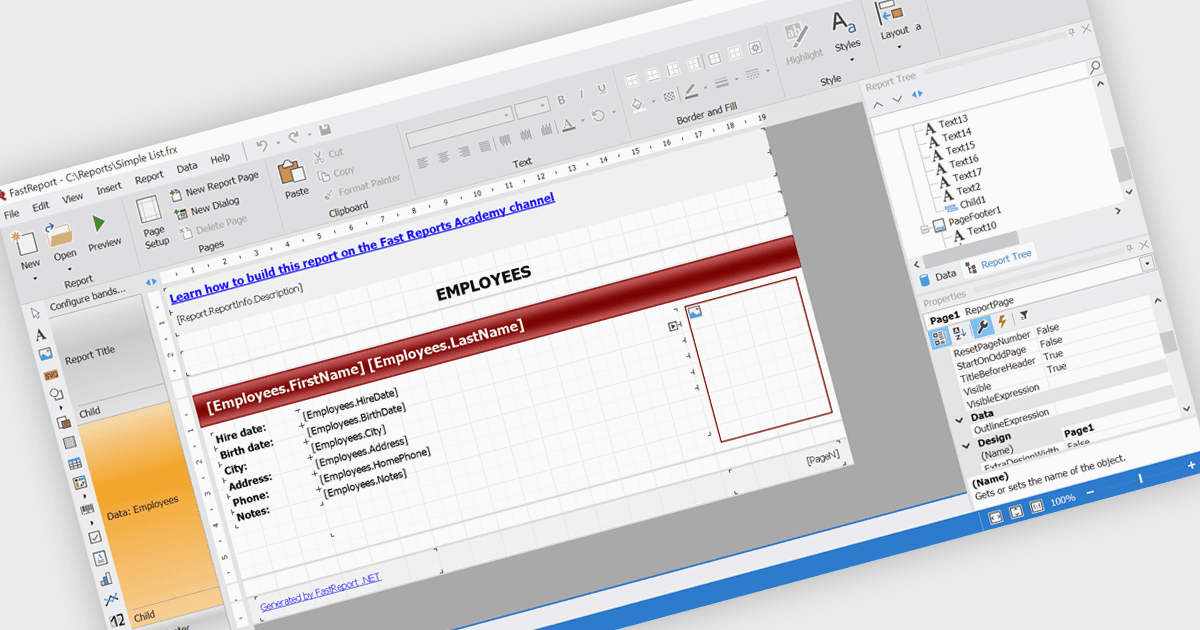Click the Open folder icon
Image resolution: width=1200 pixels, height=630 pixels.
point(60,236)
